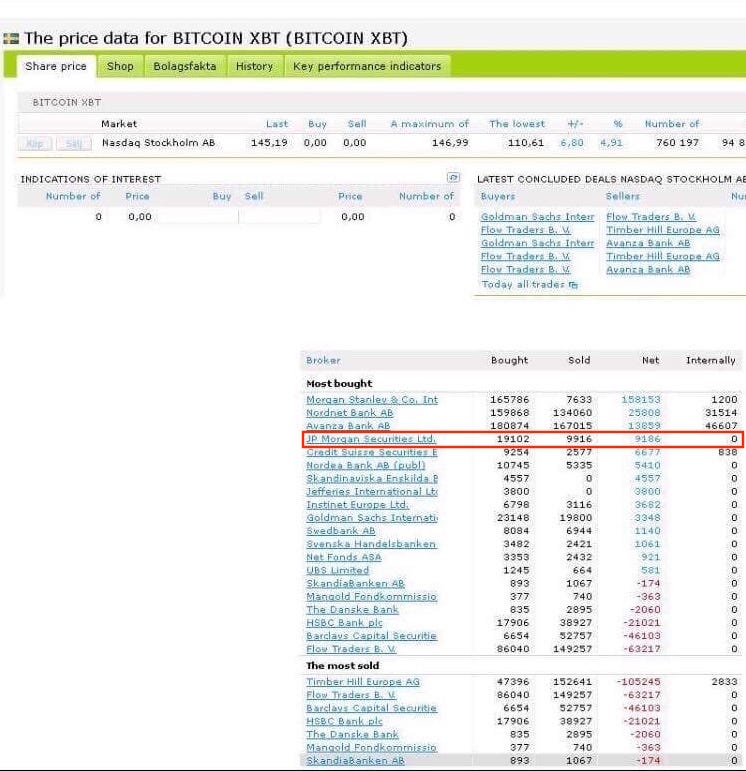Viewport: 746px width, 771px height.
Task: Open the Key performance indicators tab
Action: [x=367, y=66]
